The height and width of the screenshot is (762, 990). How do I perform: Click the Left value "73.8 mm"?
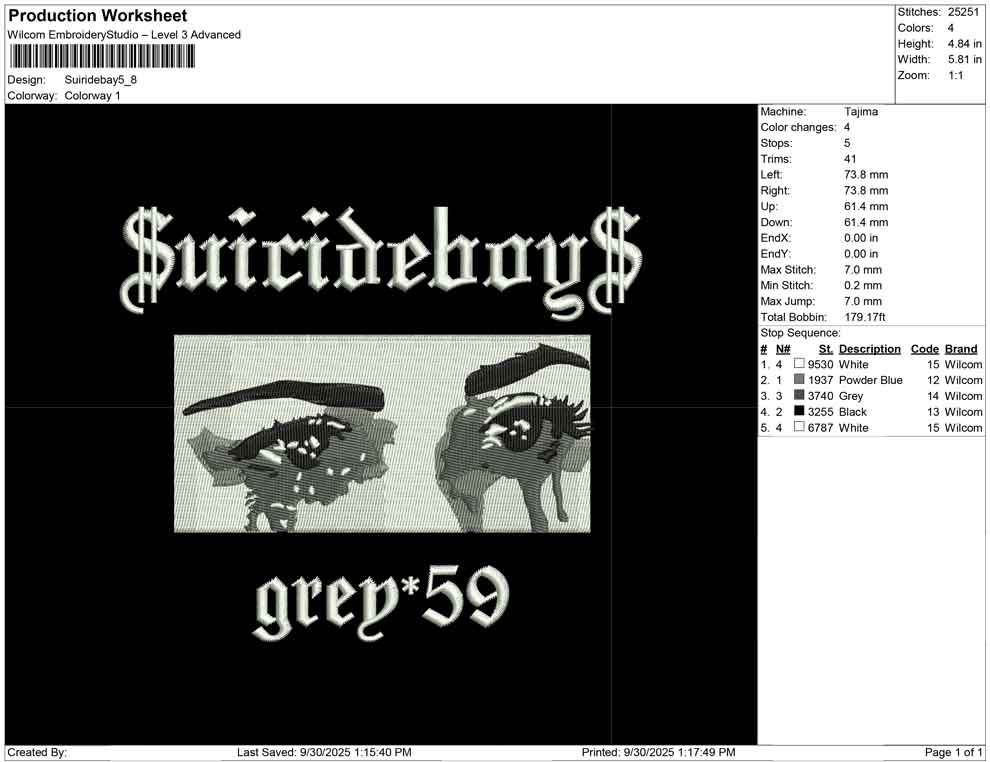[866, 174]
